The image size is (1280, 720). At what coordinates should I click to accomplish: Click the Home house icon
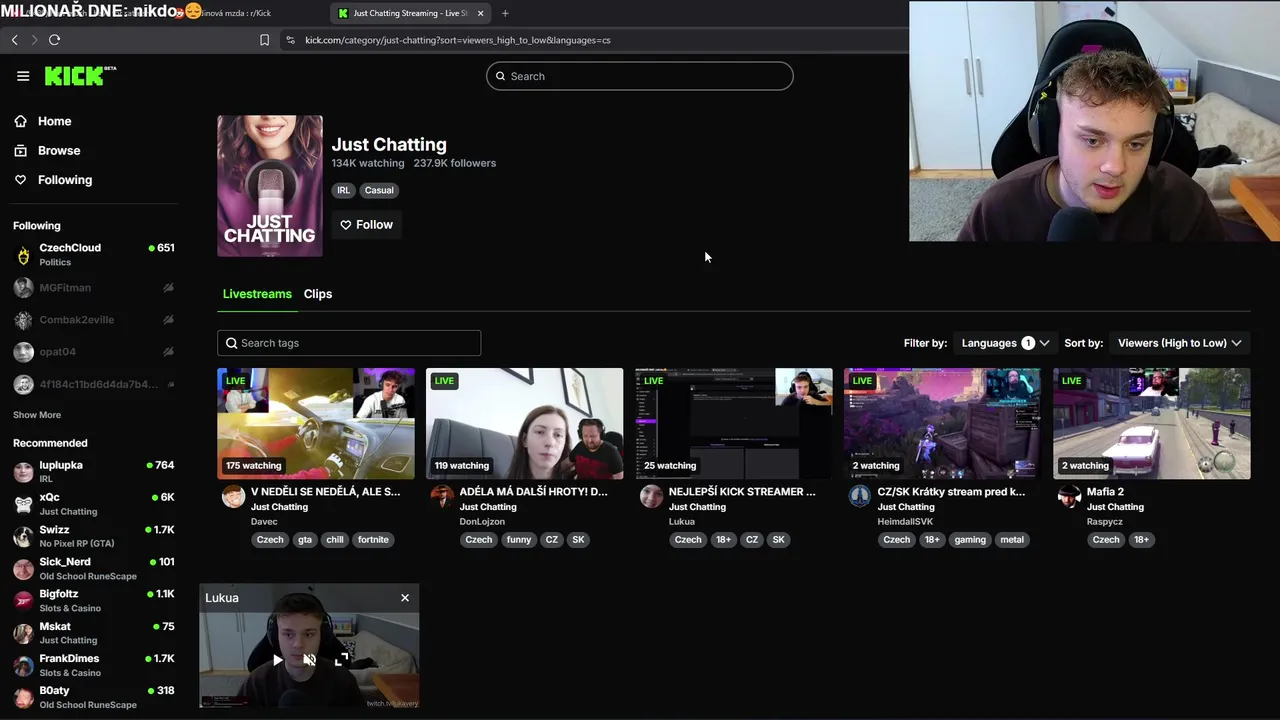(x=20, y=121)
